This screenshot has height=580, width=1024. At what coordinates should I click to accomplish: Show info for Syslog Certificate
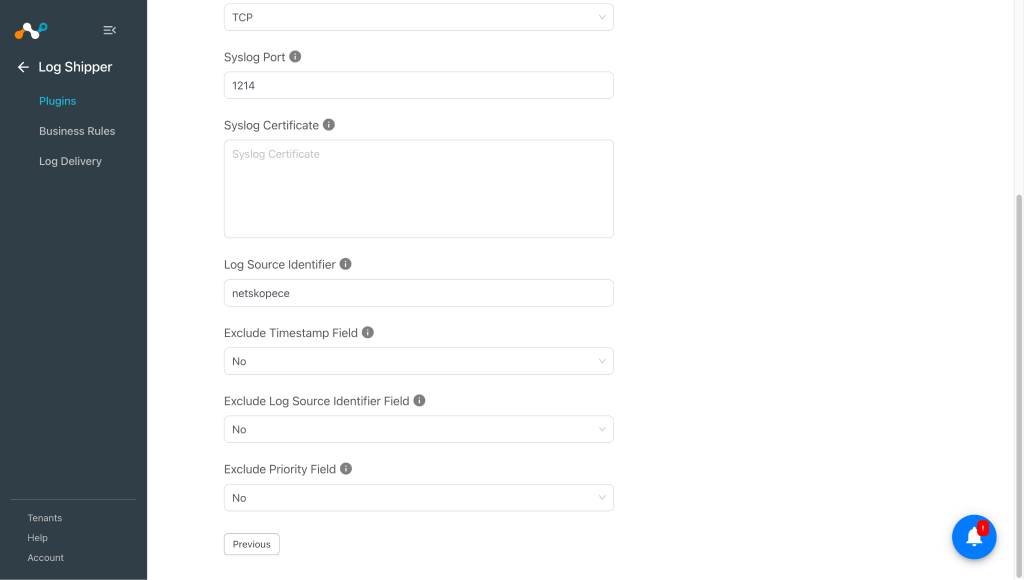click(x=329, y=125)
